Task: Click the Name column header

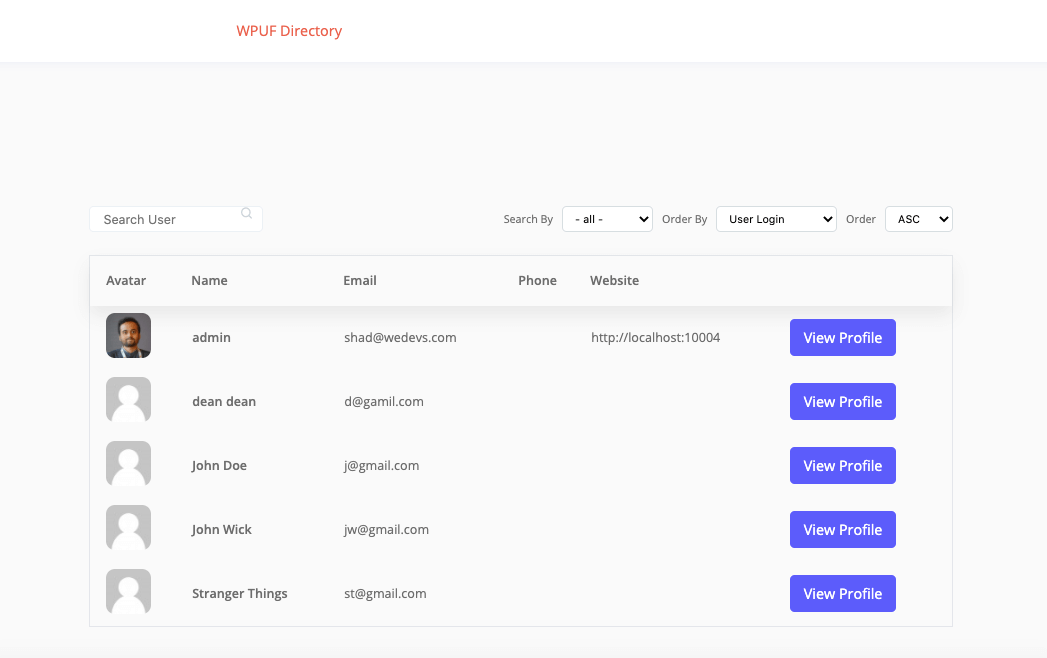Action: tap(210, 281)
